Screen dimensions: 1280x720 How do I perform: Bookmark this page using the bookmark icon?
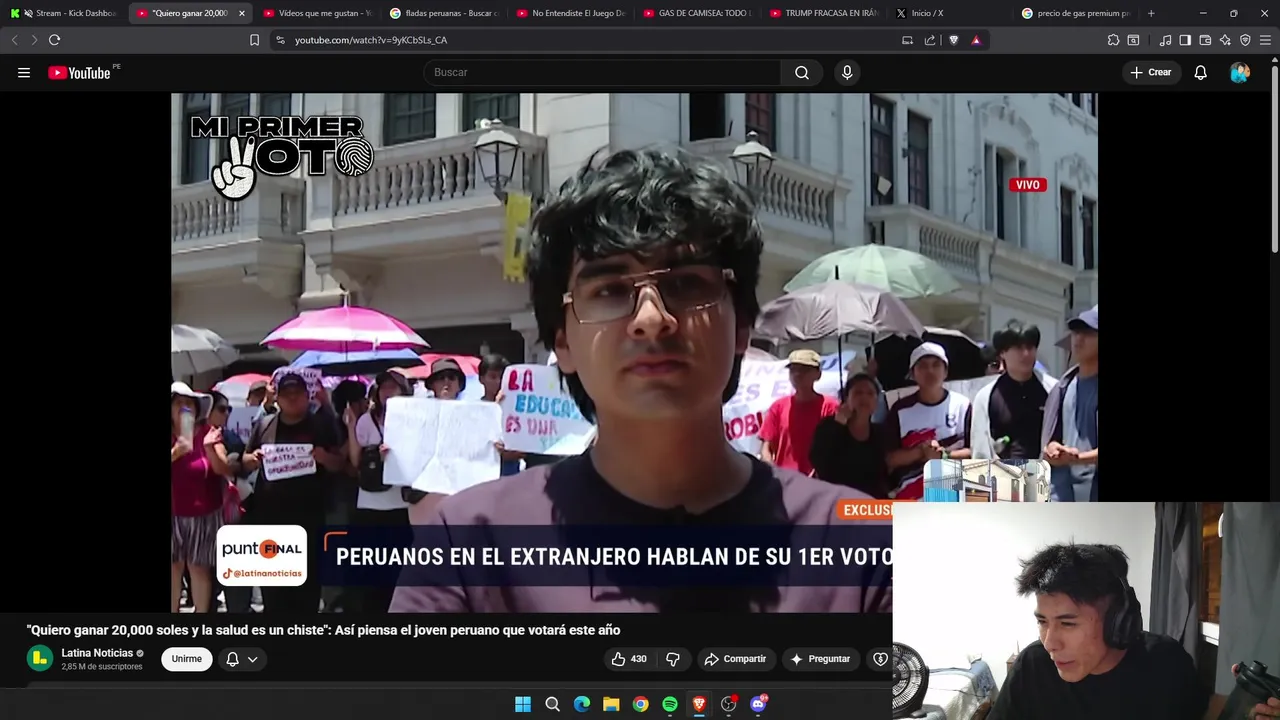pos(254,40)
